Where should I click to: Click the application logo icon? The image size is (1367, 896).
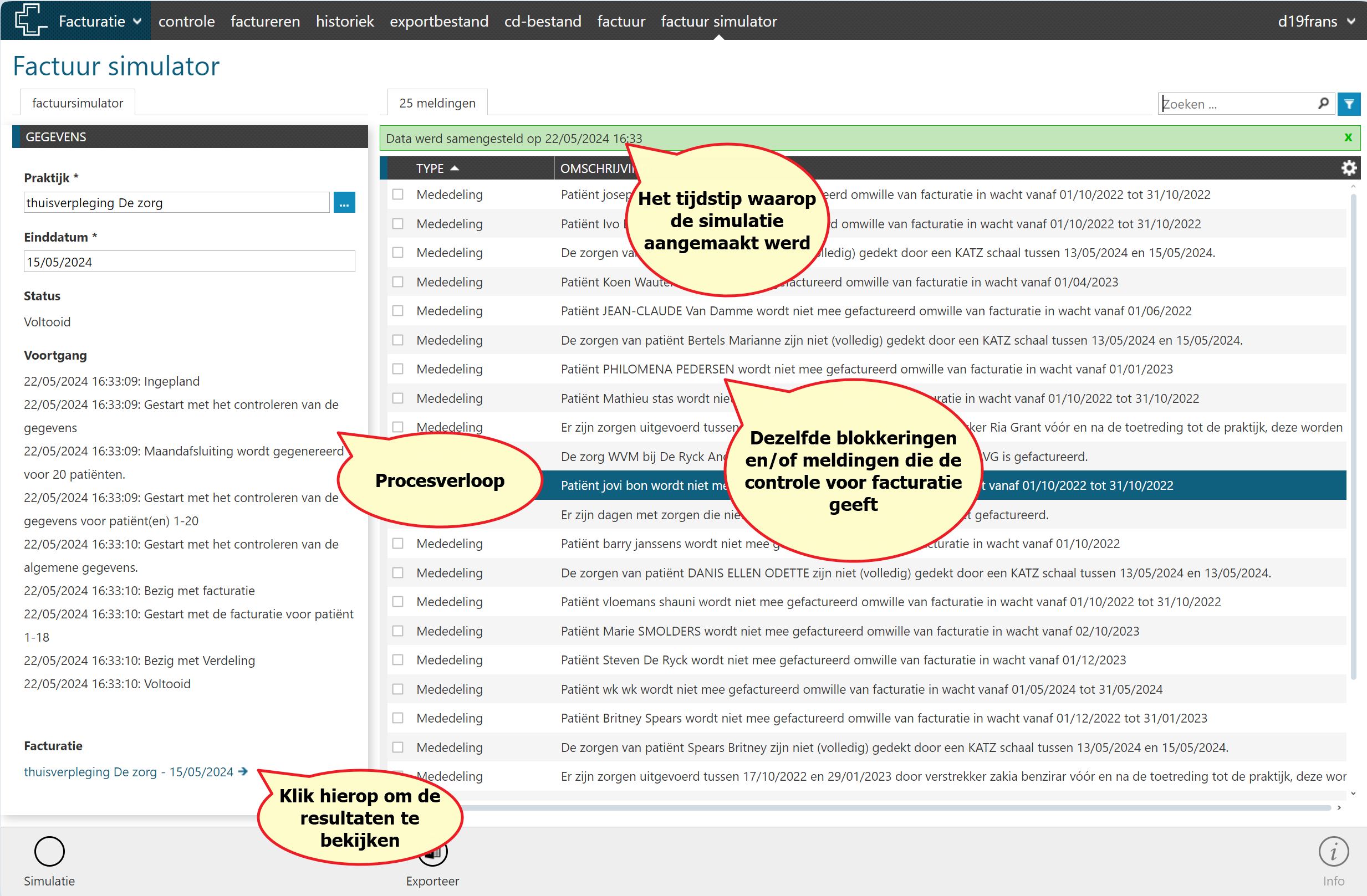pyautogui.click(x=30, y=20)
